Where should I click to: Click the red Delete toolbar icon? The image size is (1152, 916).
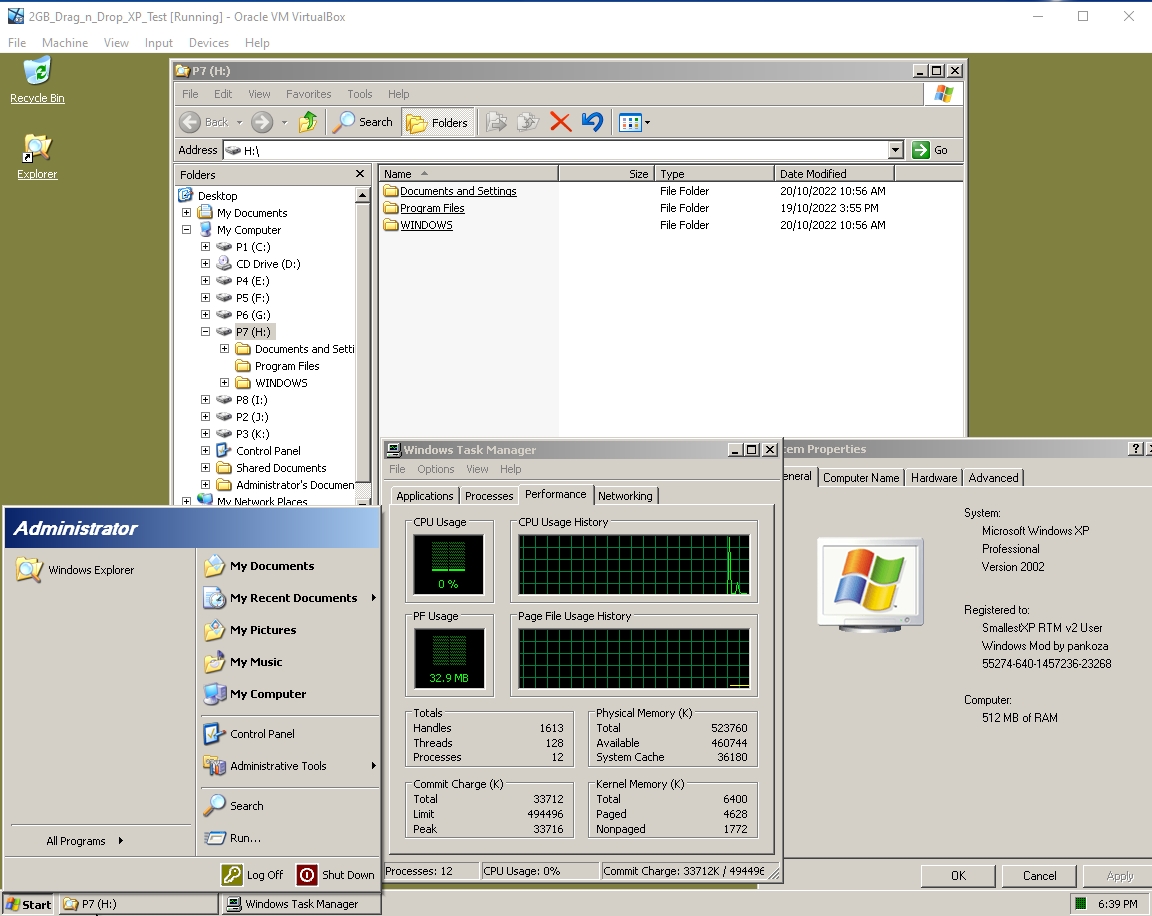[x=561, y=122]
